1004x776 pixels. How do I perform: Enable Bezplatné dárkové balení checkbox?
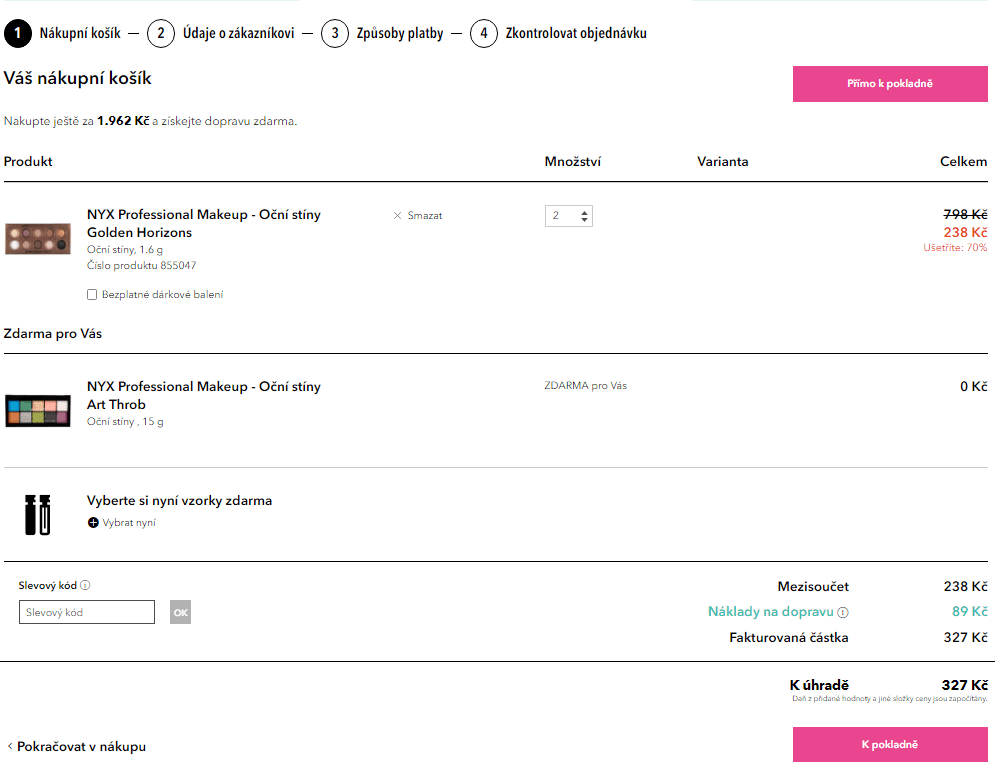coord(92,295)
